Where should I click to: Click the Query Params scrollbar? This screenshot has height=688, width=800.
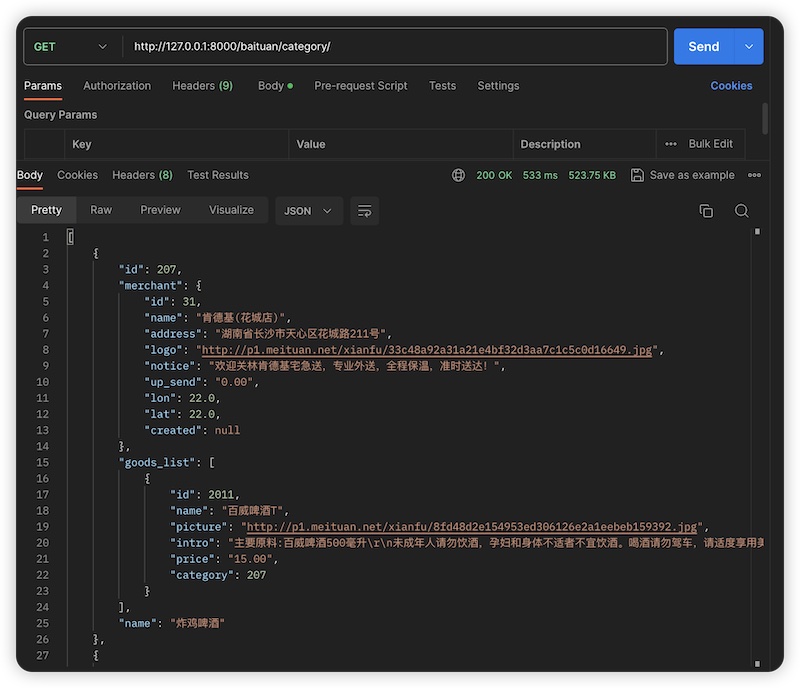[764, 119]
